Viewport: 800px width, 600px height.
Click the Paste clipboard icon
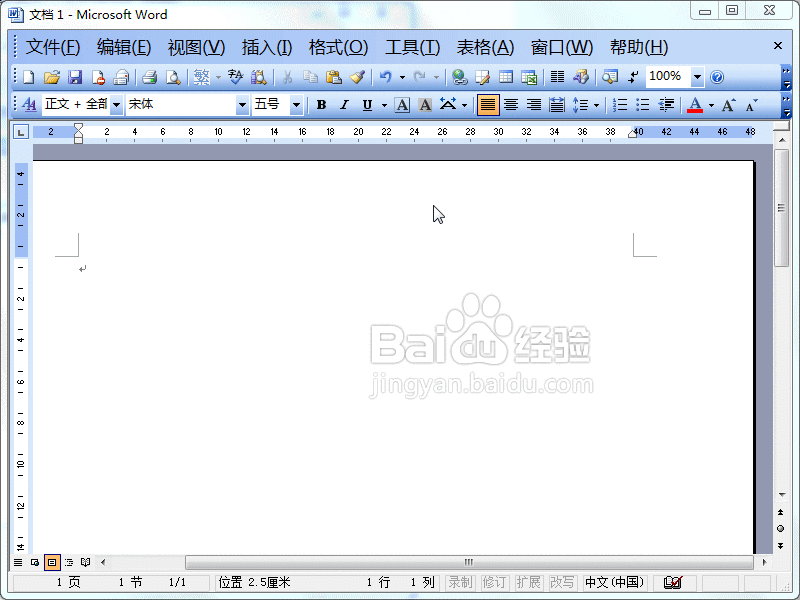334,77
